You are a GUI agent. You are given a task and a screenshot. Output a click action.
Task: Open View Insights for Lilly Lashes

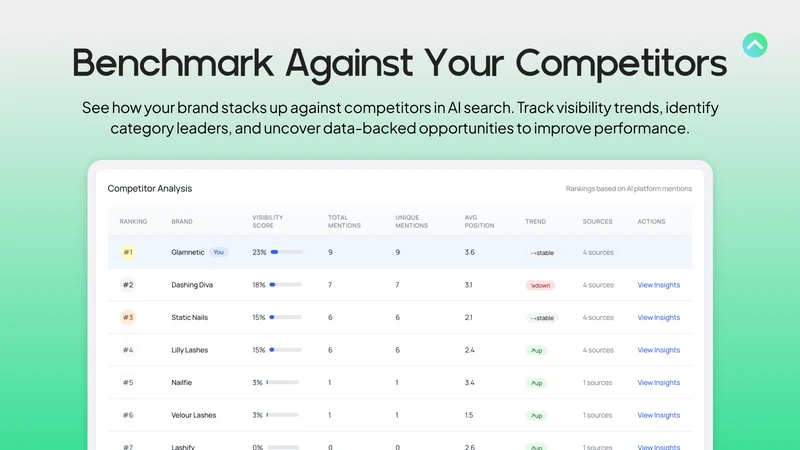658,350
